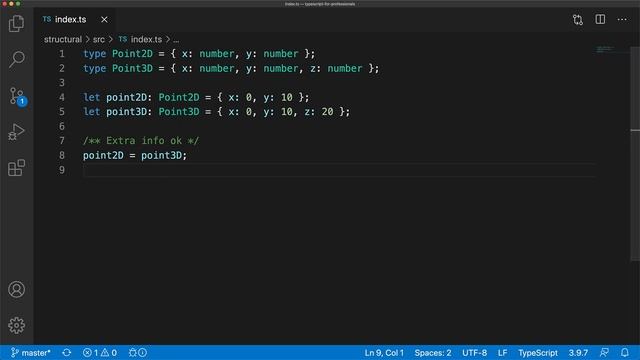Open notifications bell icon
The image size is (640, 360).
624,353
